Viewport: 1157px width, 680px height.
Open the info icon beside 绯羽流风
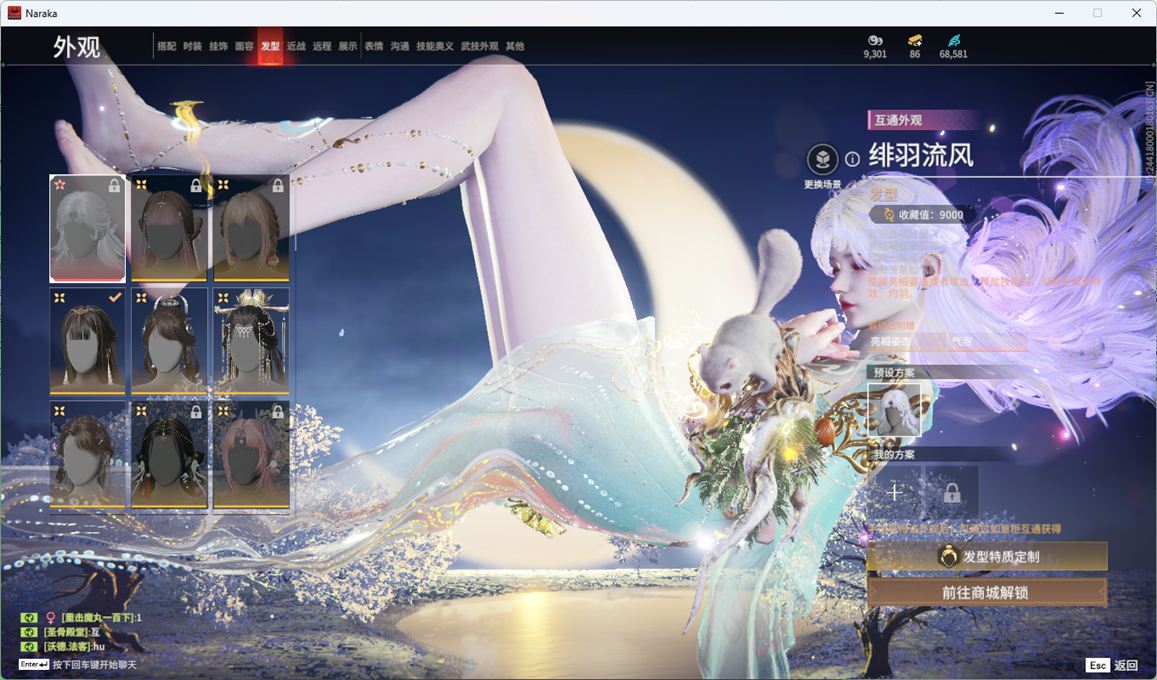[852, 159]
